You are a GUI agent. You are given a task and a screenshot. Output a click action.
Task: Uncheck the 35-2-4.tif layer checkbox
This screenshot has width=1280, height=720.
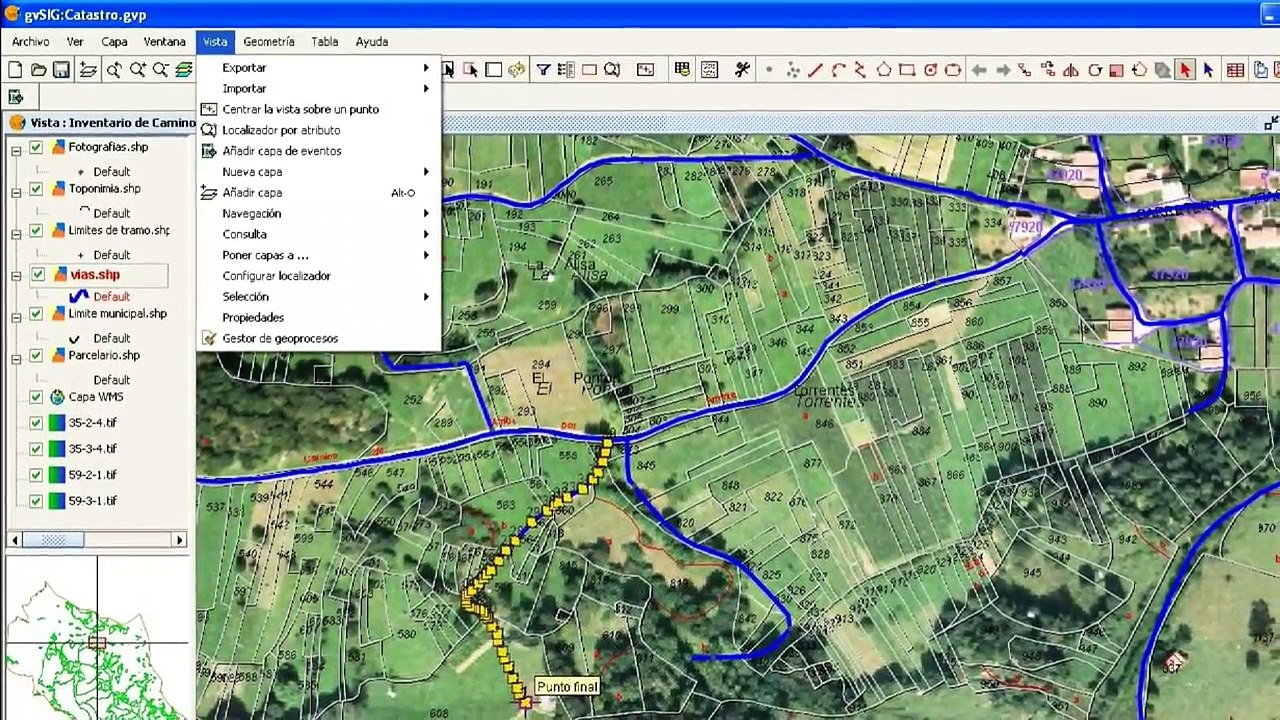pos(36,424)
